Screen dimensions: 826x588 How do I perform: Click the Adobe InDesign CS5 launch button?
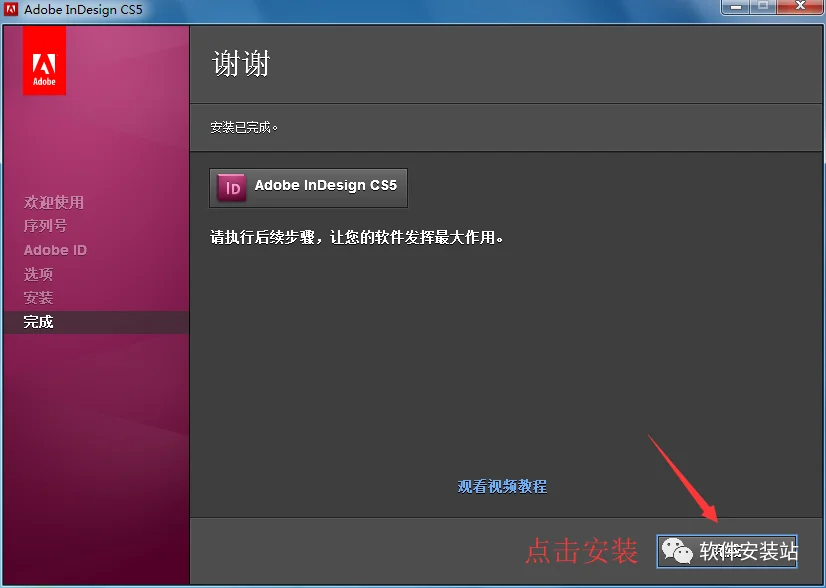coord(308,188)
